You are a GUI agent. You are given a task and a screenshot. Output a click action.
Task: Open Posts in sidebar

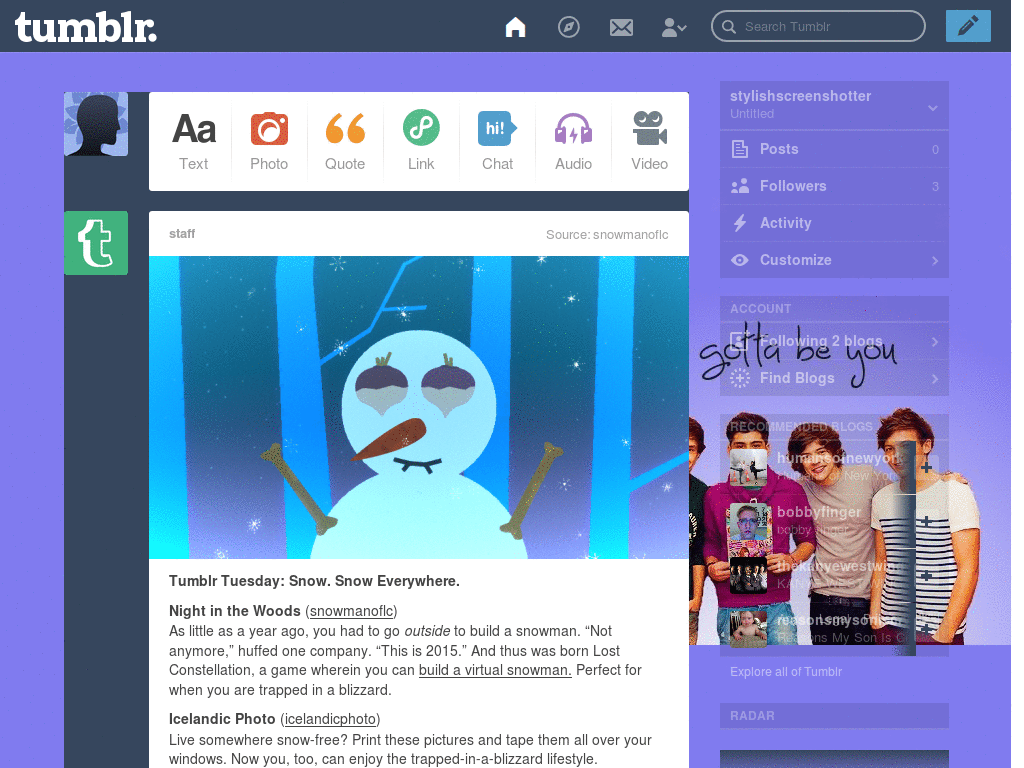pyautogui.click(x=834, y=149)
